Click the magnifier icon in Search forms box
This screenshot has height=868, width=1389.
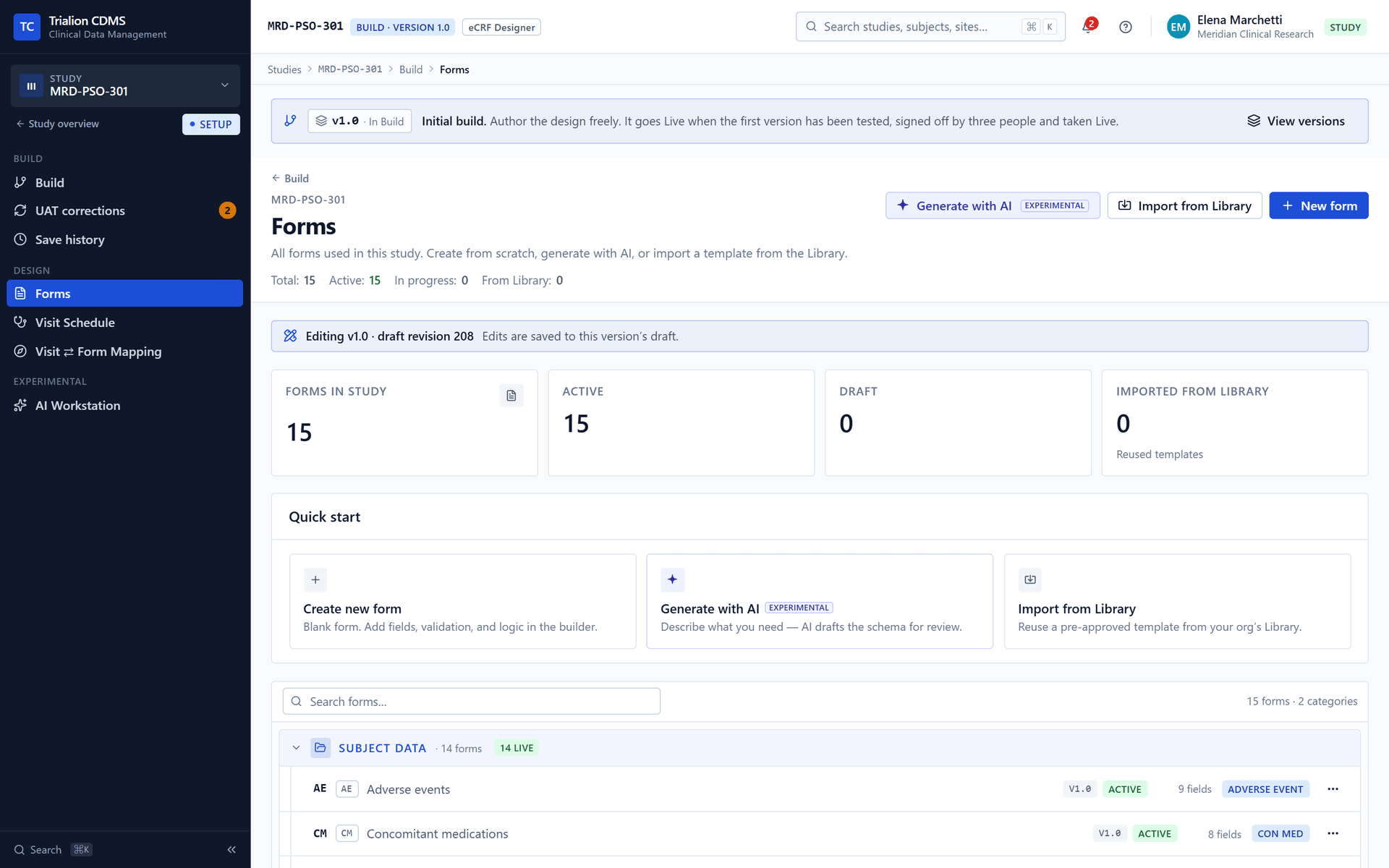(x=296, y=701)
